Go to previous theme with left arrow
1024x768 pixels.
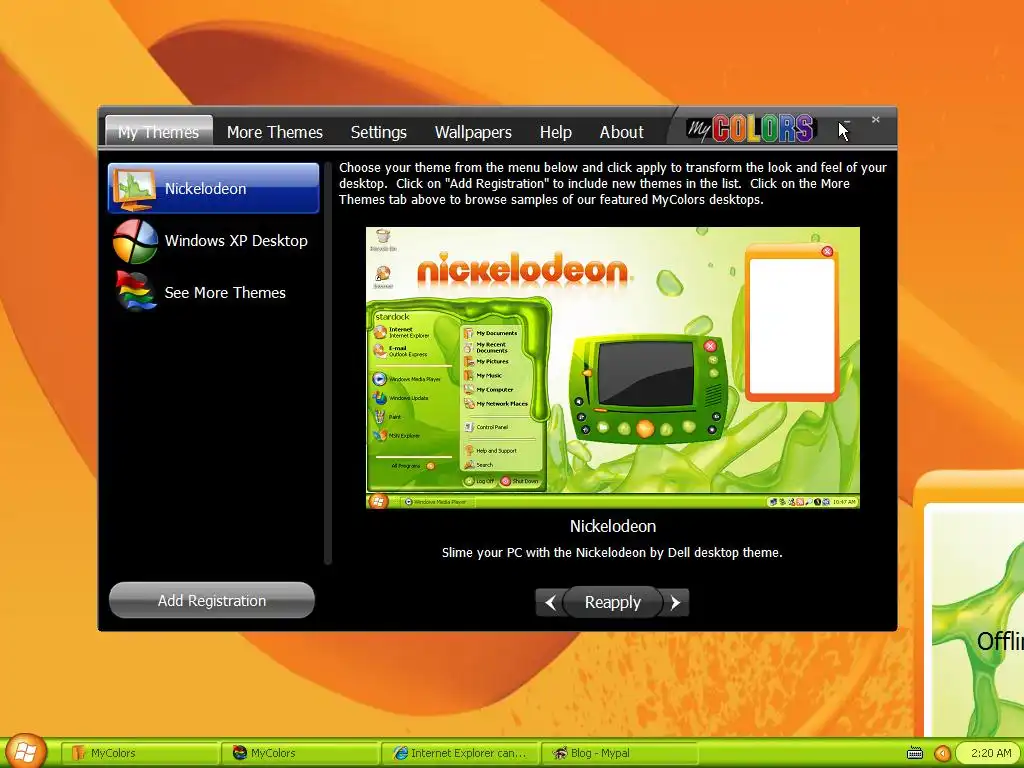point(550,603)
